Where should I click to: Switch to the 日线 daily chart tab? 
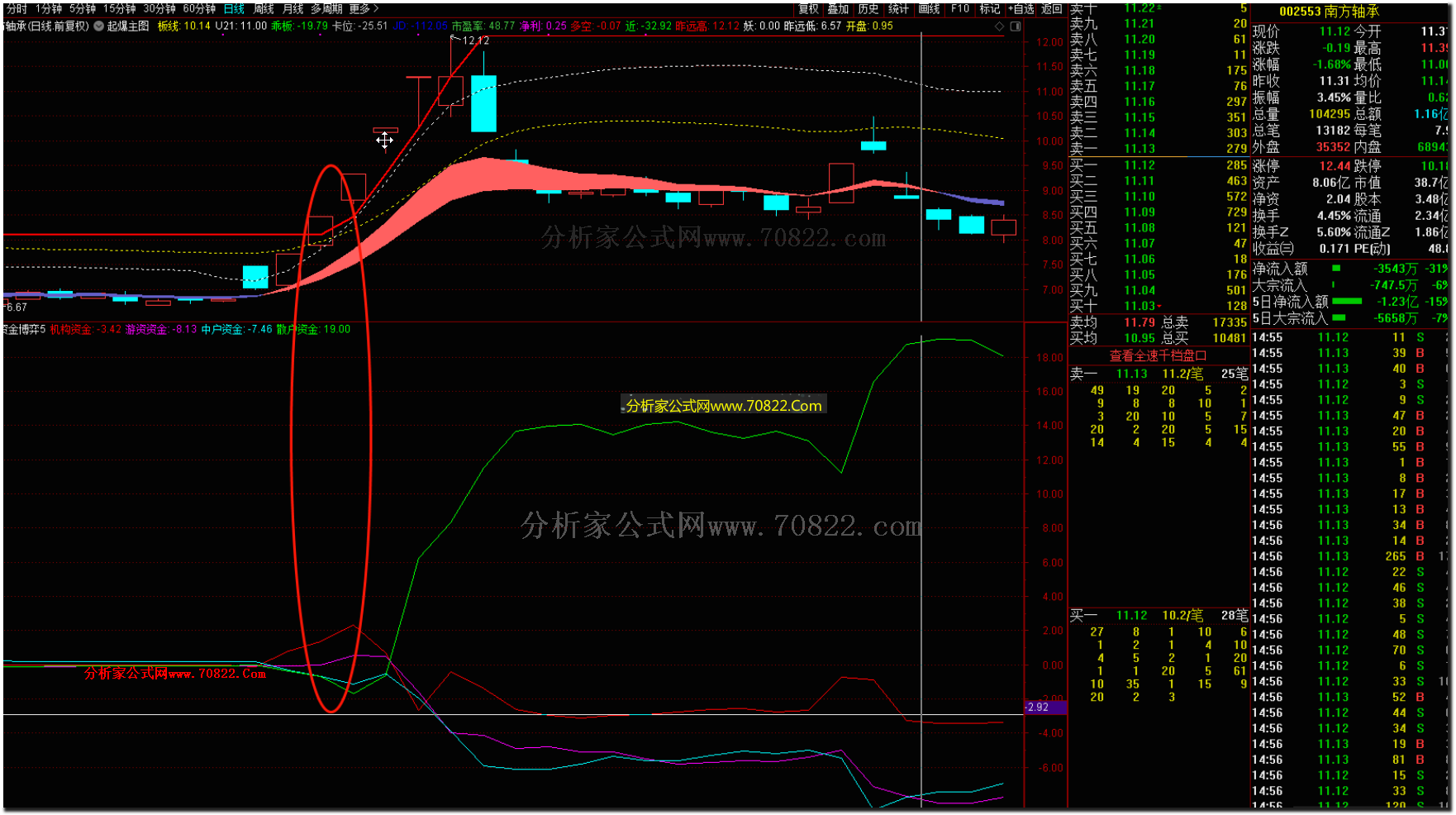tap(235, 9)
